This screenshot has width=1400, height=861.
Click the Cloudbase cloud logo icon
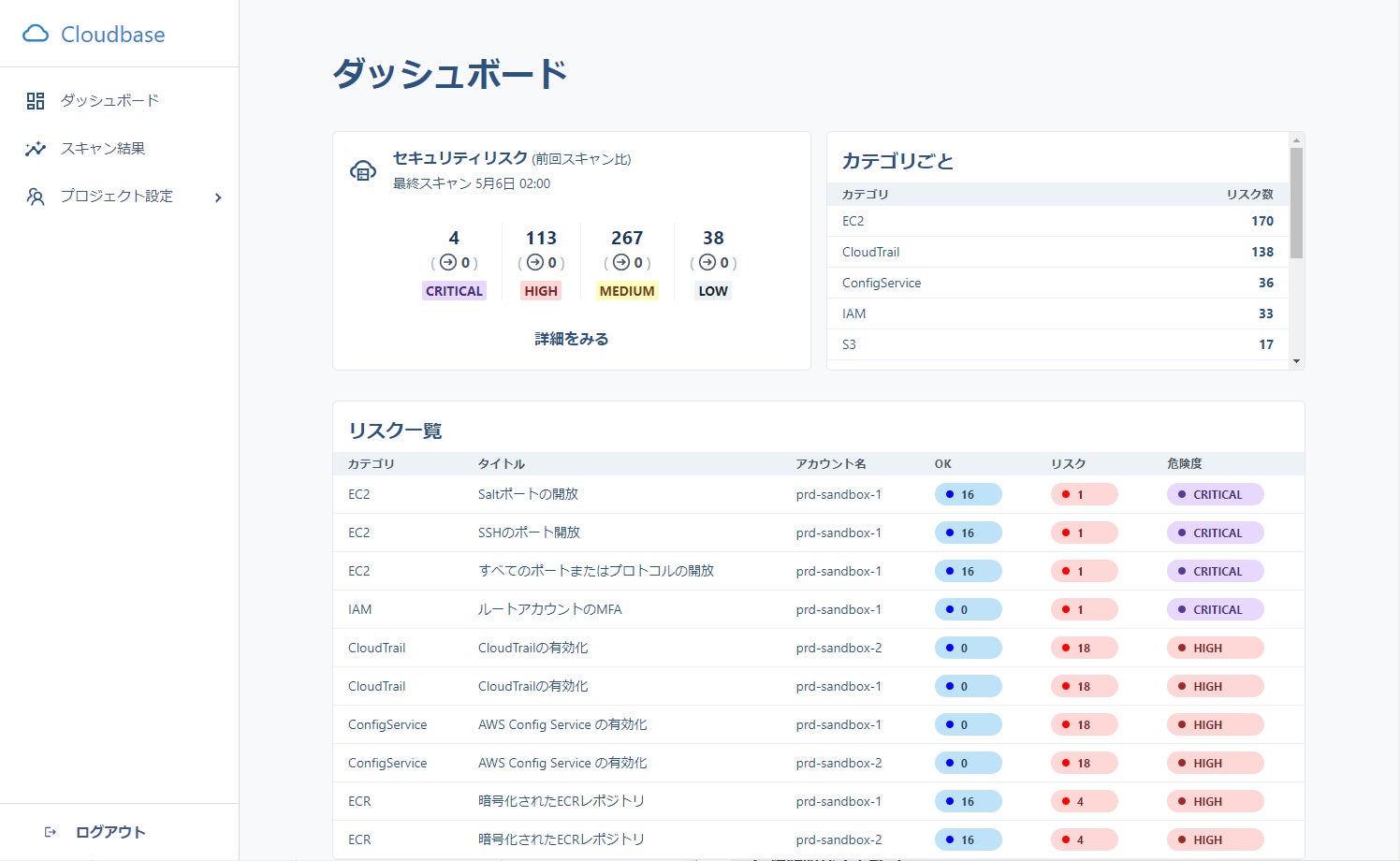(36, 34)
